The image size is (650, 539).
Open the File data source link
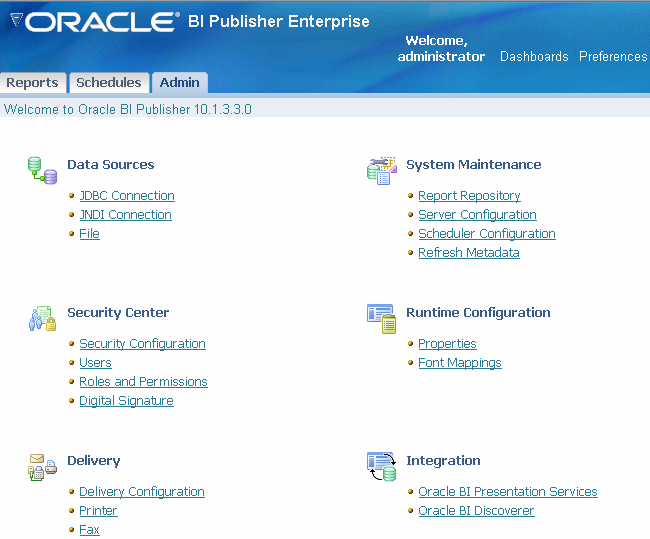[90, 233]
